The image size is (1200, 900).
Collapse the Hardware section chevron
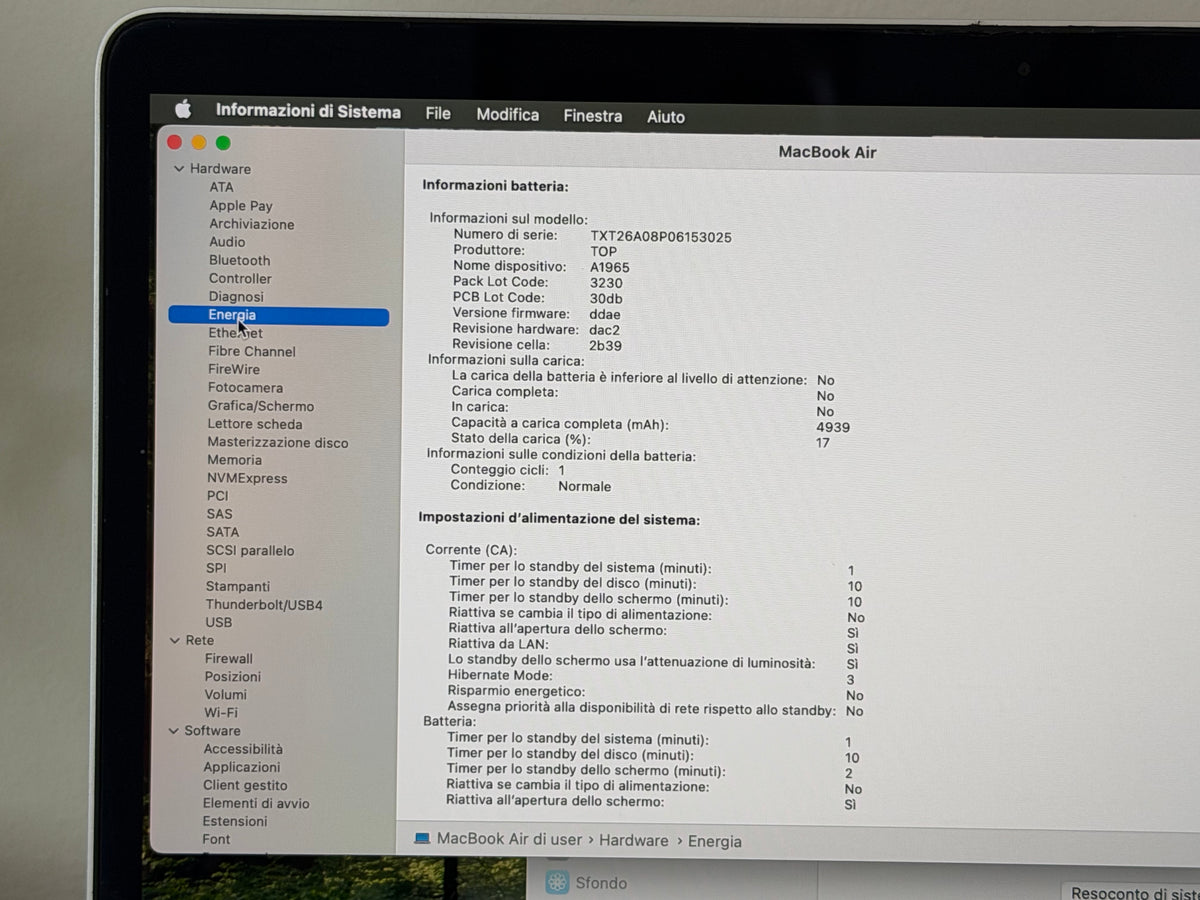point(179,169)
